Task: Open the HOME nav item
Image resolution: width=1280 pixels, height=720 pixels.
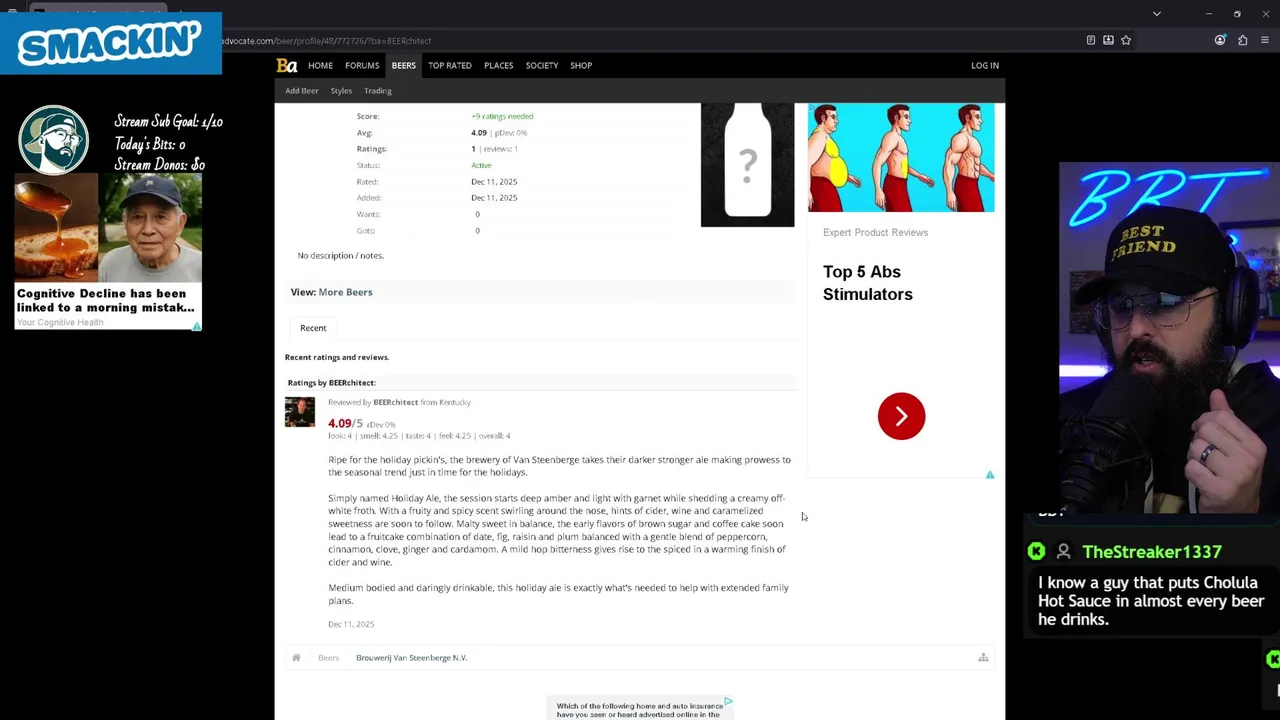Action: pos(320,66)
